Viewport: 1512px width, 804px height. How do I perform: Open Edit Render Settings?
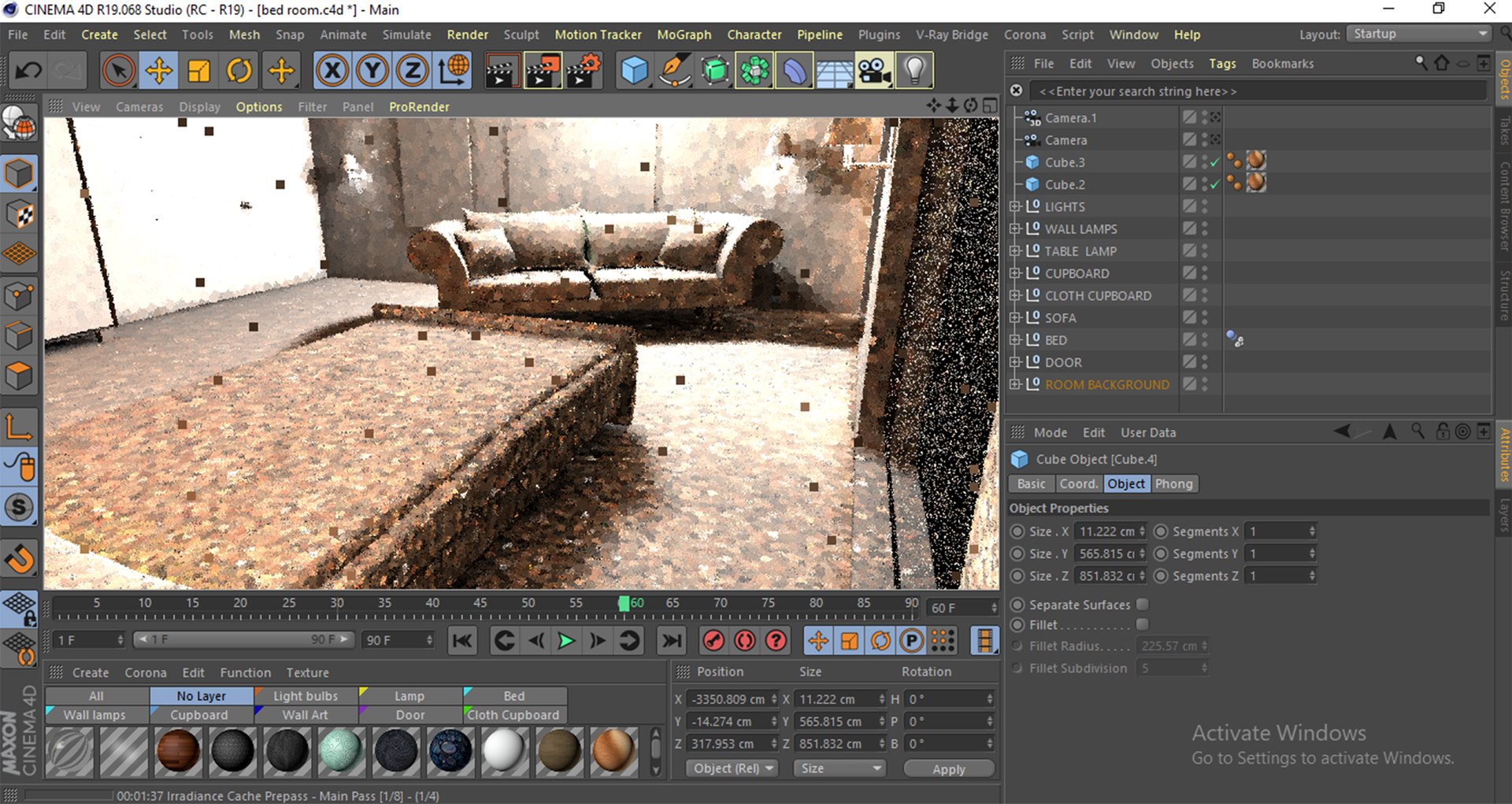point(584,71)
